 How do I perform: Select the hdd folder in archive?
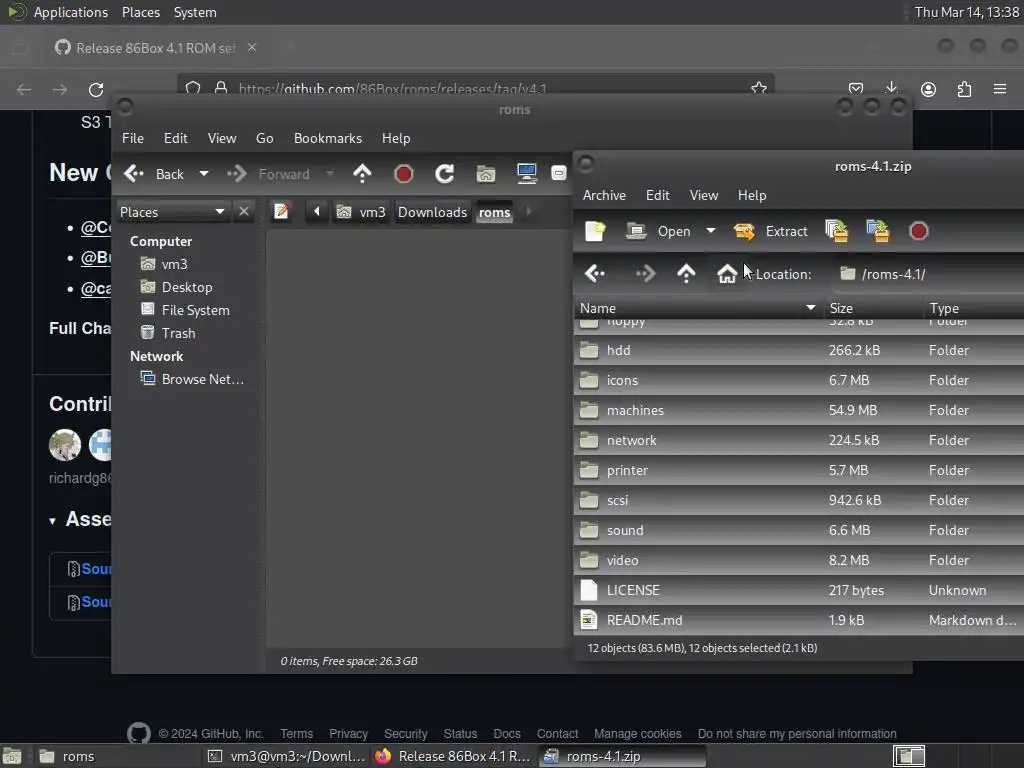click(799, 350)
